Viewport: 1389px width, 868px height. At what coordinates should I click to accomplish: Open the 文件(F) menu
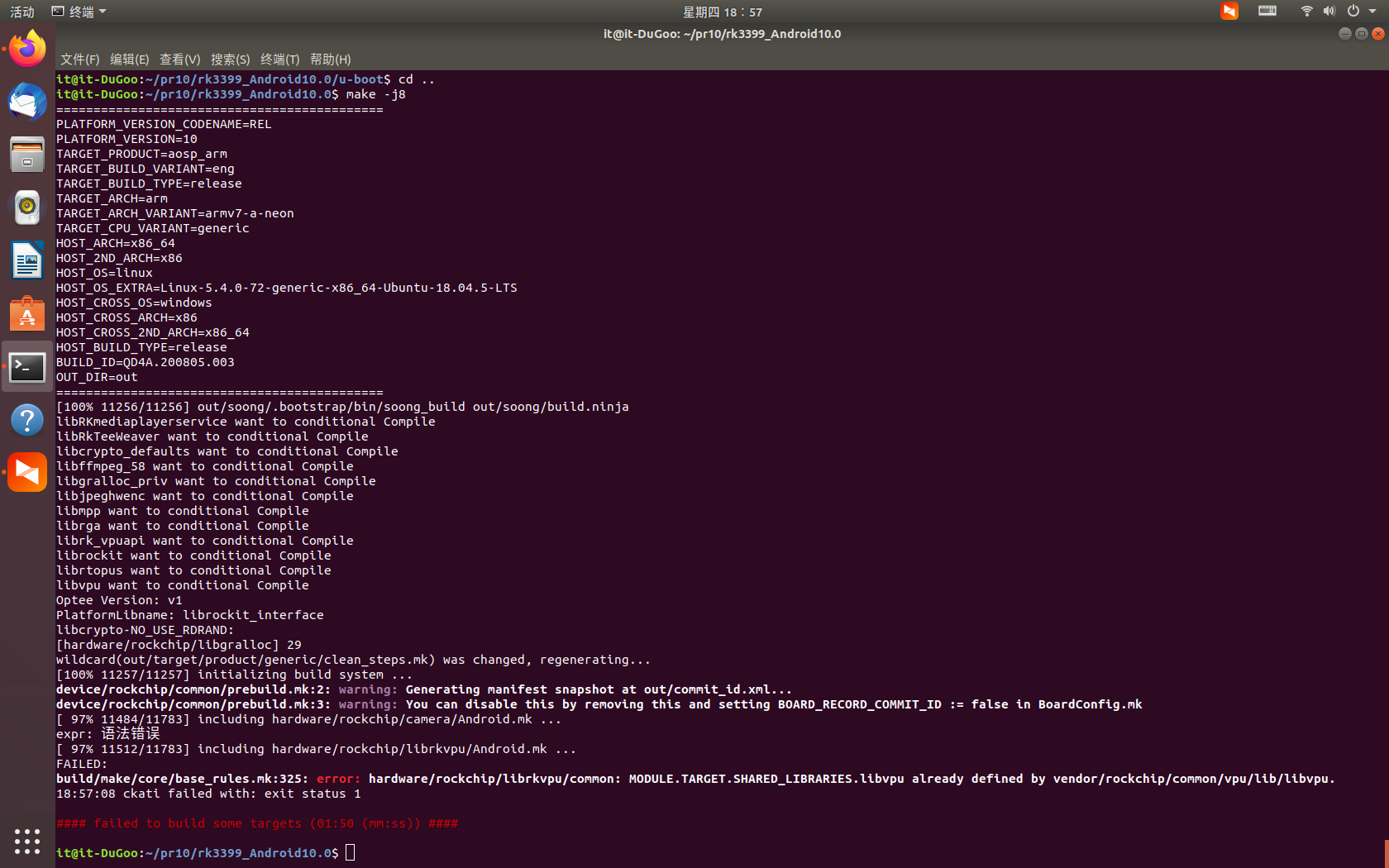[79, 60]
